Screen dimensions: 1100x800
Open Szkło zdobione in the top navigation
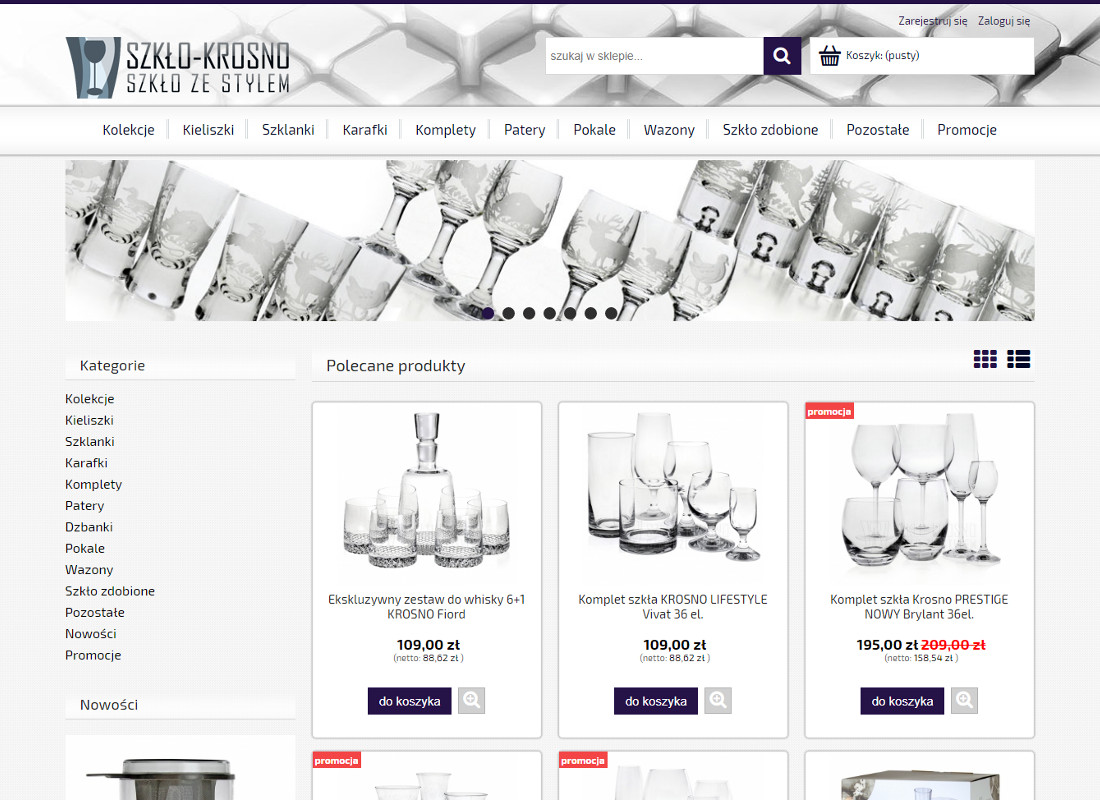click(770, 130)
